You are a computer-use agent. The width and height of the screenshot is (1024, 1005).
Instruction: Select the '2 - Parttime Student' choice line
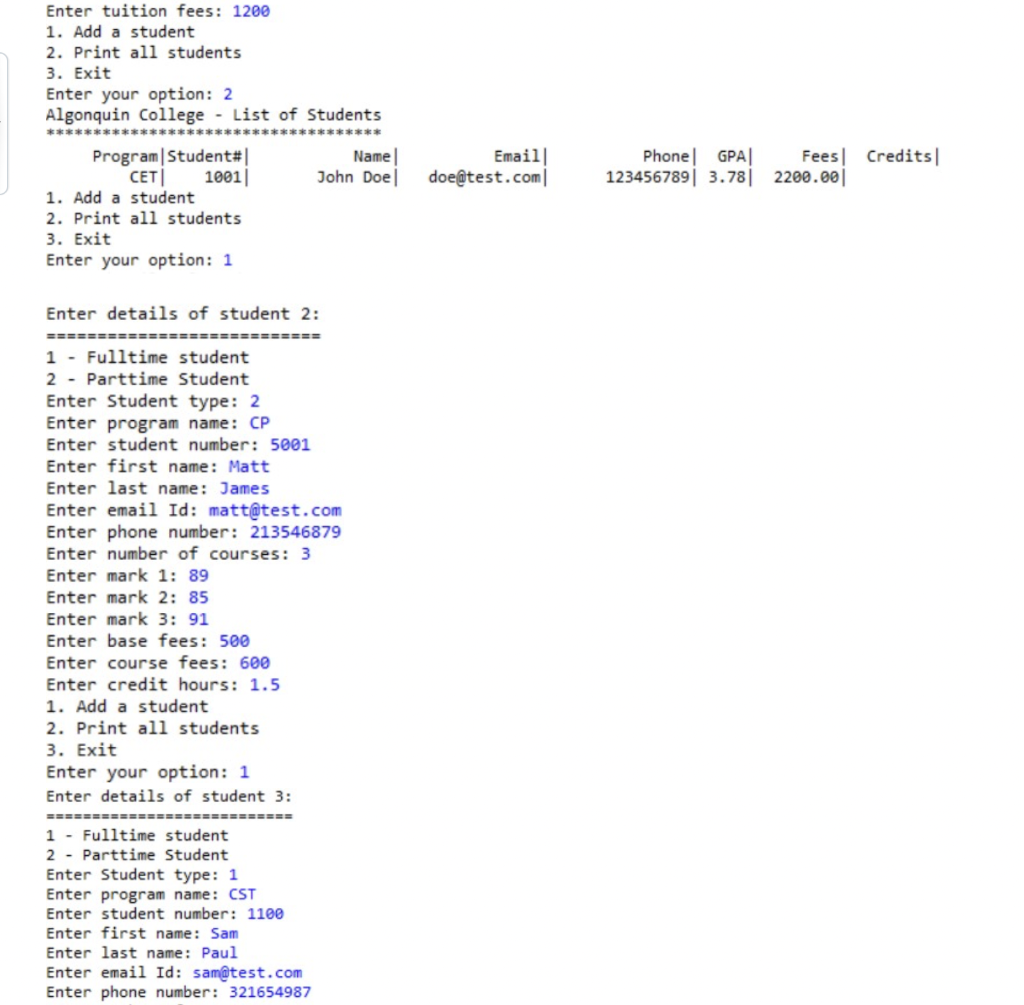pyautogui.click(x=147, y=379)
